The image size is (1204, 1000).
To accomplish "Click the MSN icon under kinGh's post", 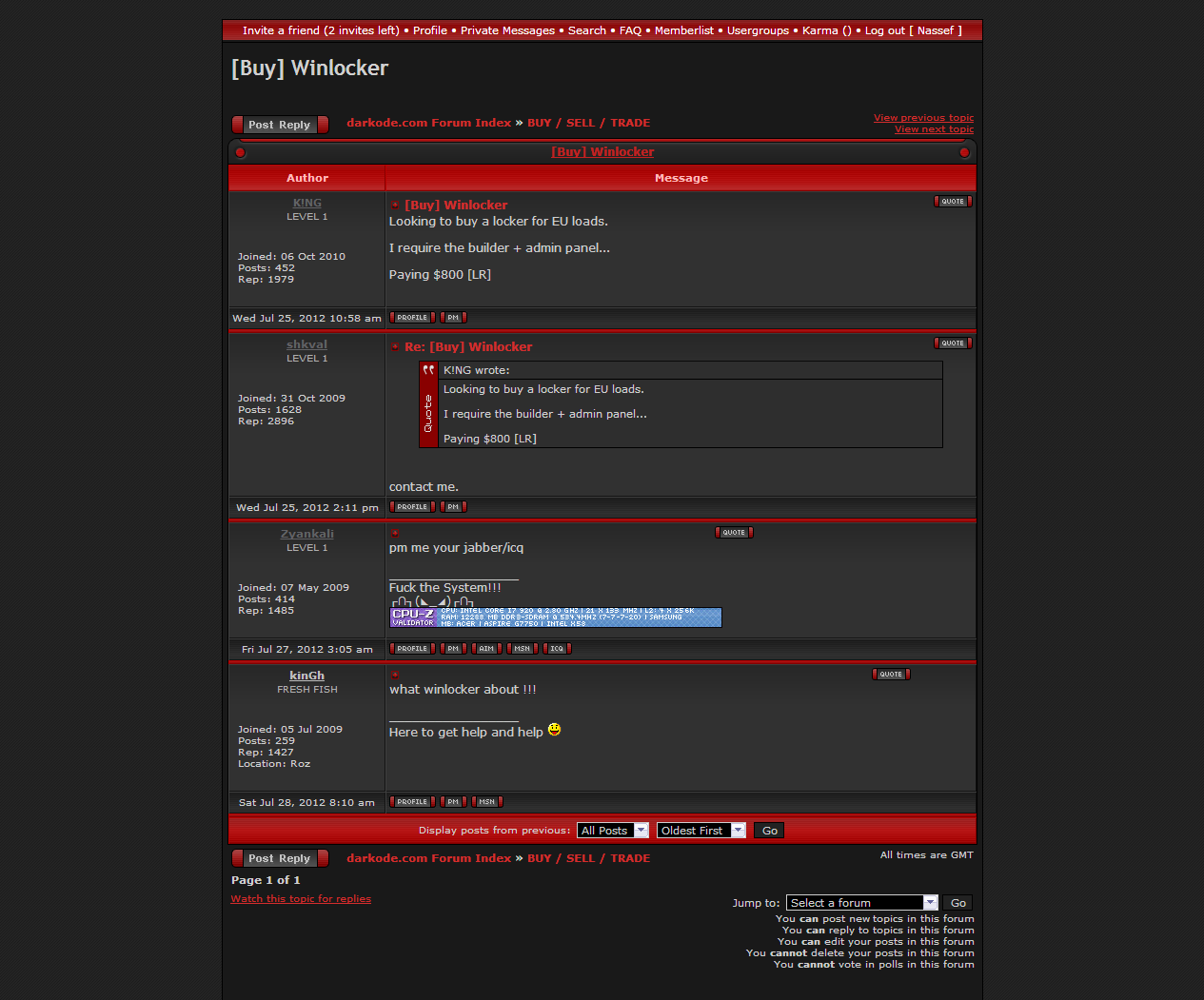I will point(486,802).
